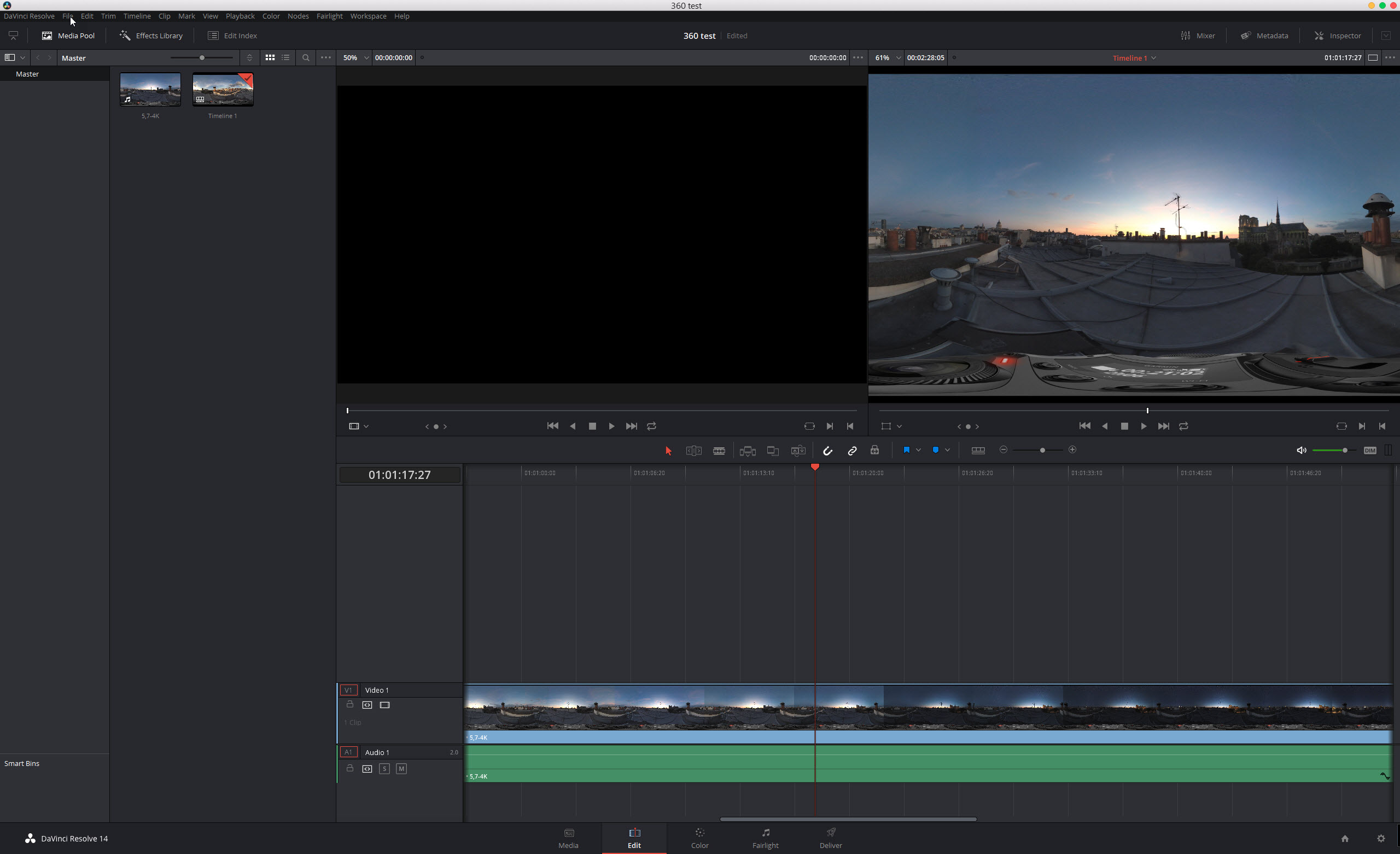Click the Media Pool panel icon
Image resolution: width=1400 pixels, height=854 pixels.
[x=46, y=35]
